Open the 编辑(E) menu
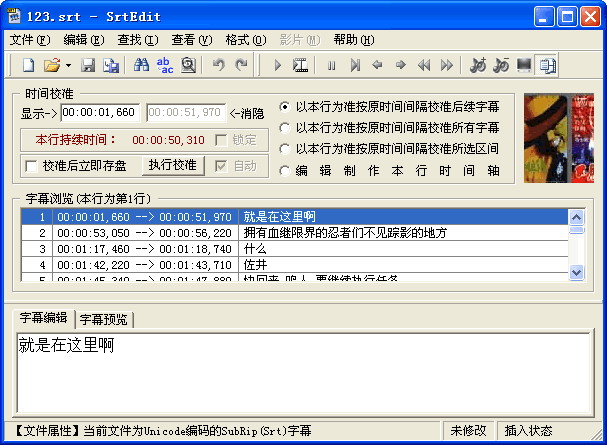 [x=84, y=40]
